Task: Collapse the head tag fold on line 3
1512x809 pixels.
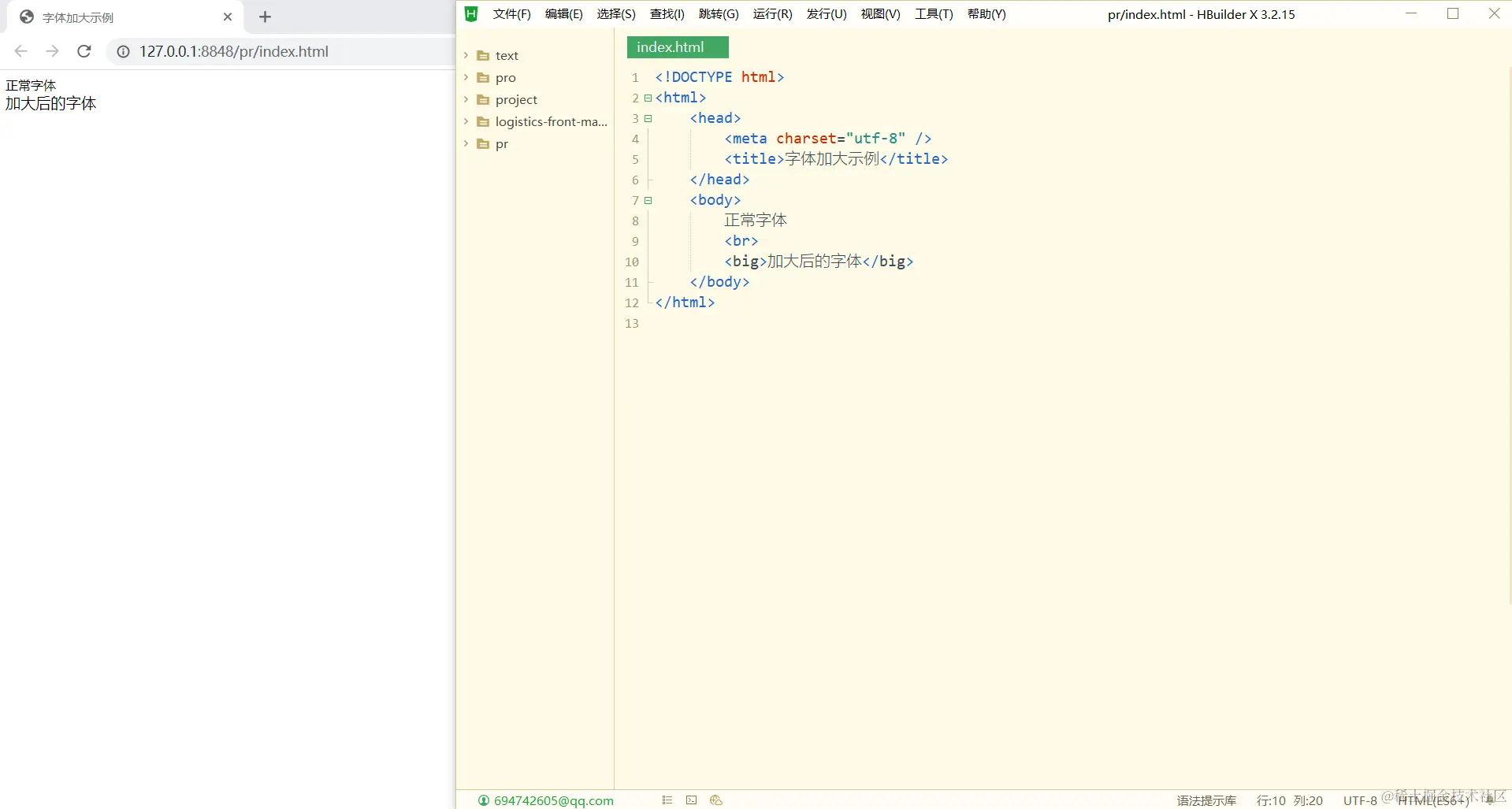Action: click(648, 119)
